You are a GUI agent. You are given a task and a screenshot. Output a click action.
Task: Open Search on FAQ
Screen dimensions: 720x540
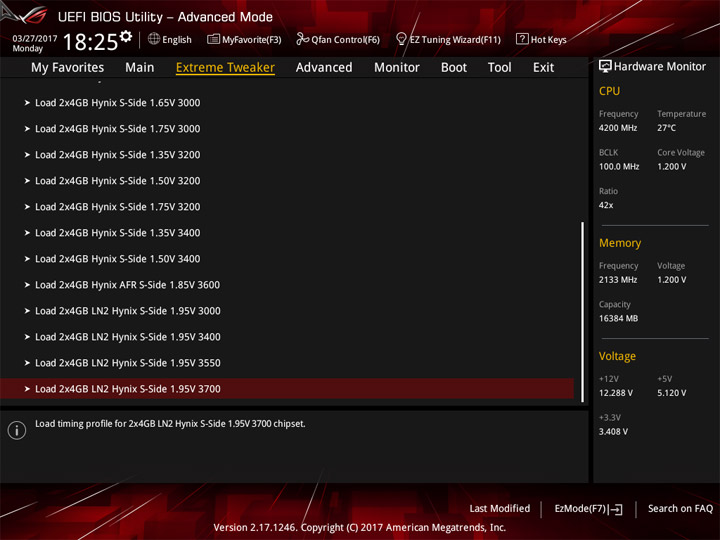coord(681,509)
